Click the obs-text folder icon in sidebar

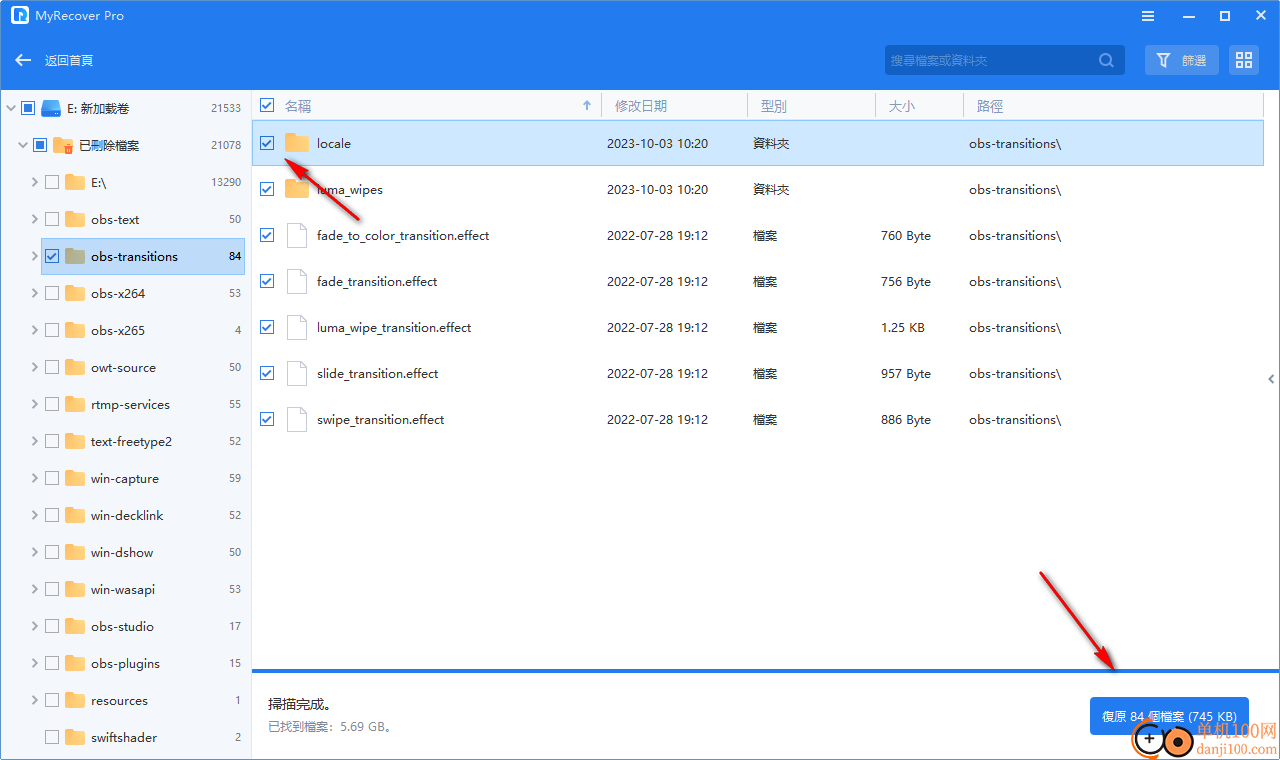[75, 219]
